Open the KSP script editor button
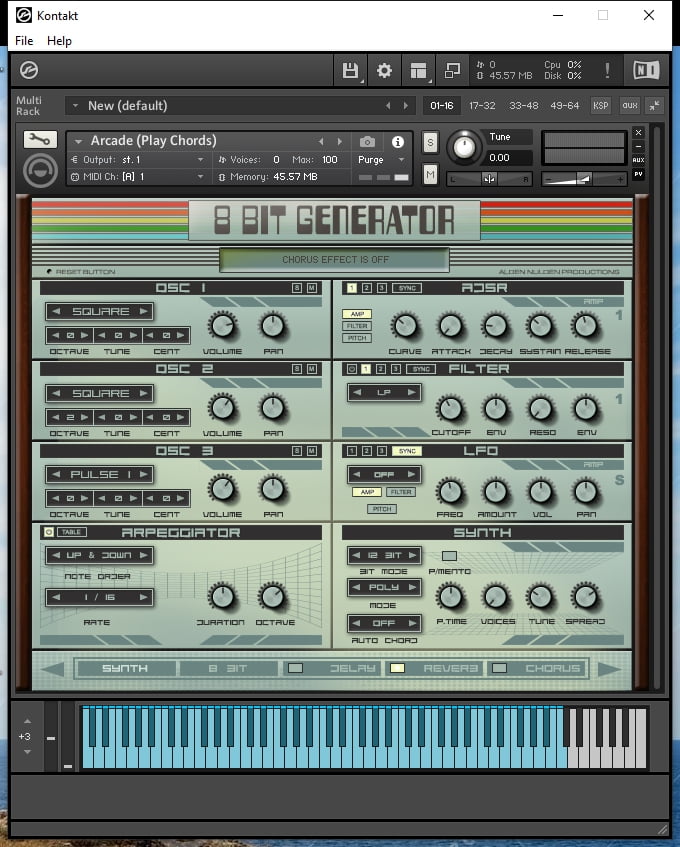The width and height of the screenshot is (680, 847). [x=601, y=106]
